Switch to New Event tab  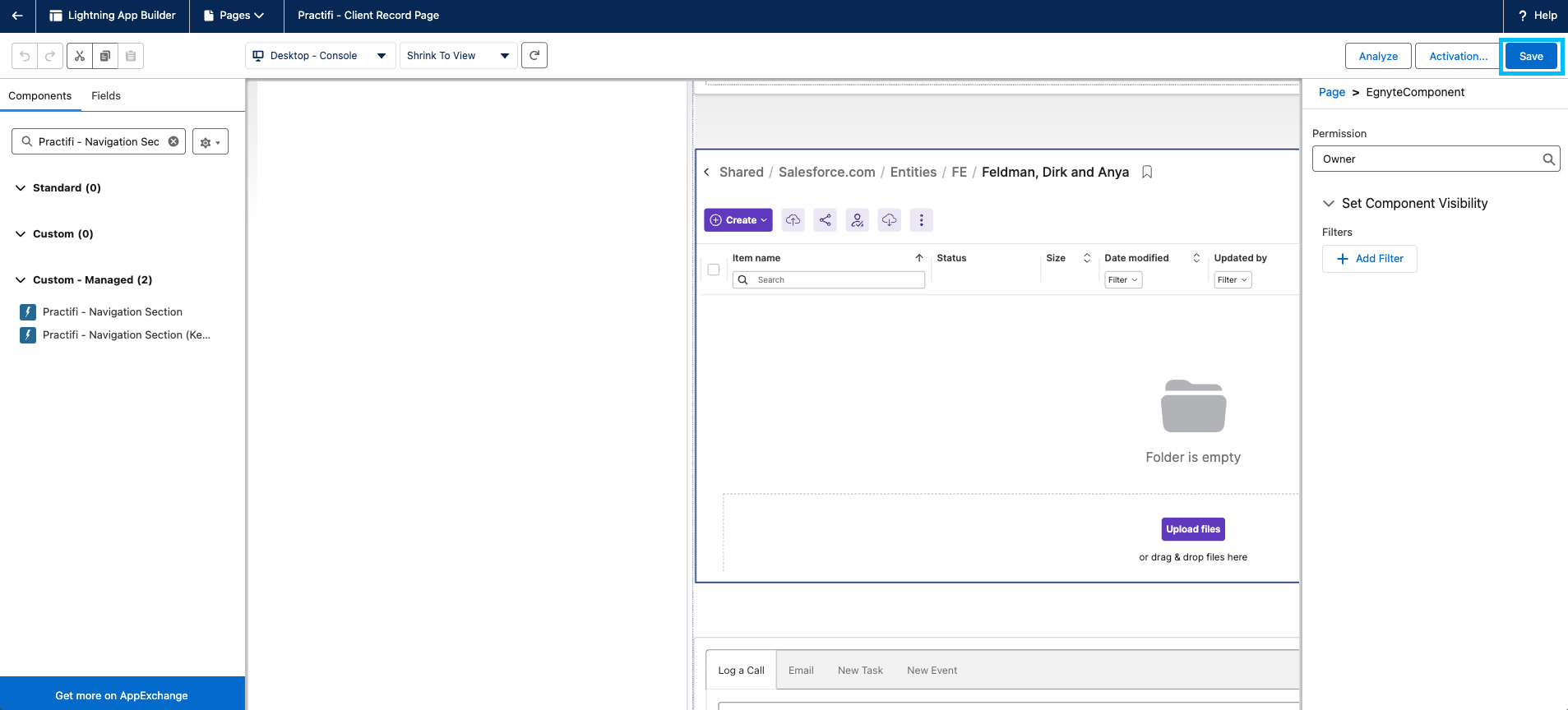coord(932,671)
